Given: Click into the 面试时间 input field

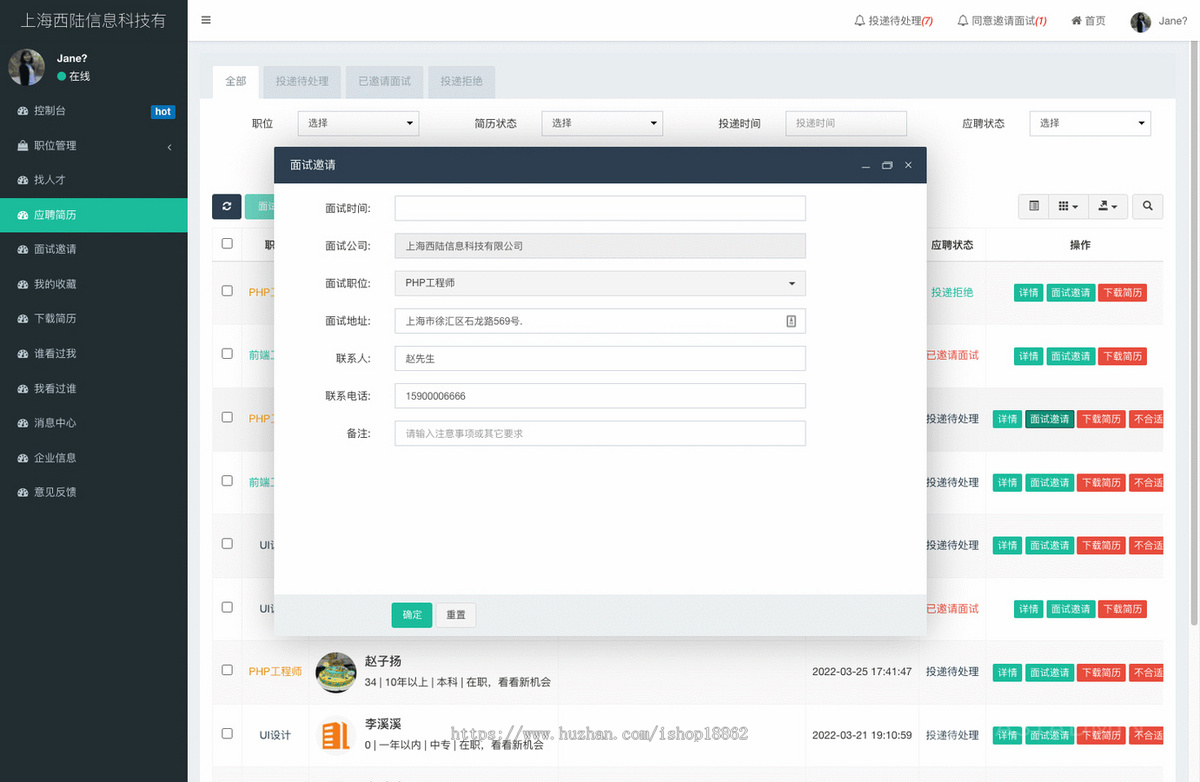Looking at the screenshot, I should click(x=599, y=207).
